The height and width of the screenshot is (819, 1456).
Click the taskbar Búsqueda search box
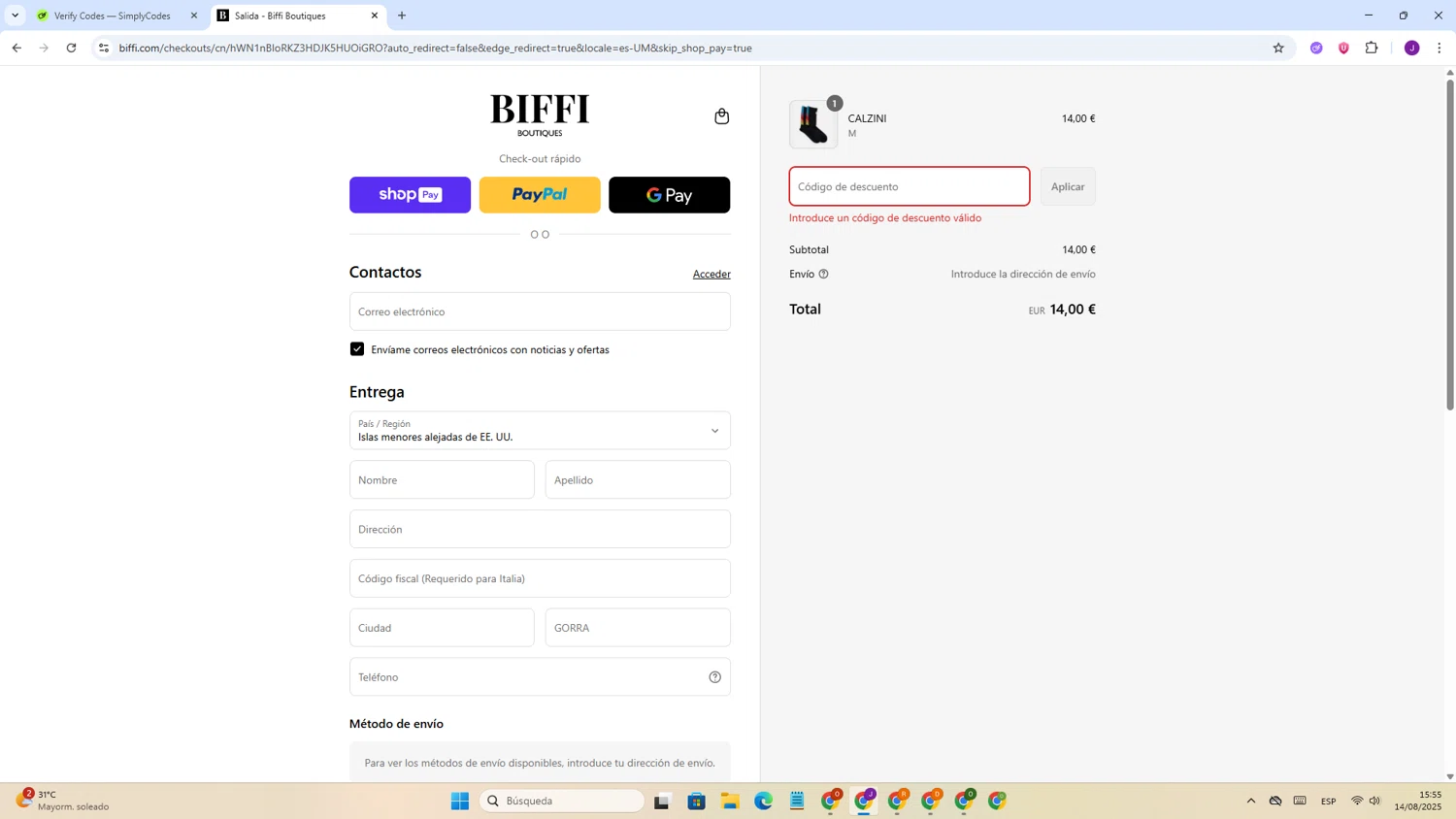(x=562, y=801)
